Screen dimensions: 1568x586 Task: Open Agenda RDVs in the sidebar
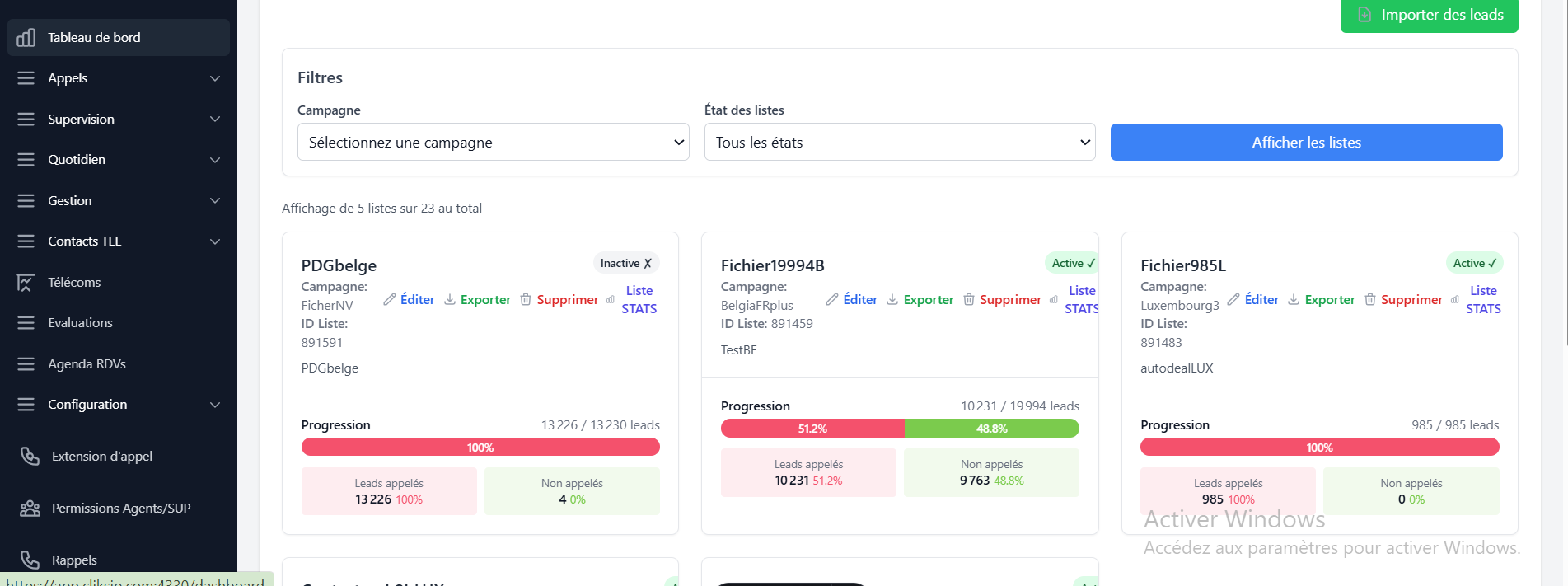coord(87,364)
